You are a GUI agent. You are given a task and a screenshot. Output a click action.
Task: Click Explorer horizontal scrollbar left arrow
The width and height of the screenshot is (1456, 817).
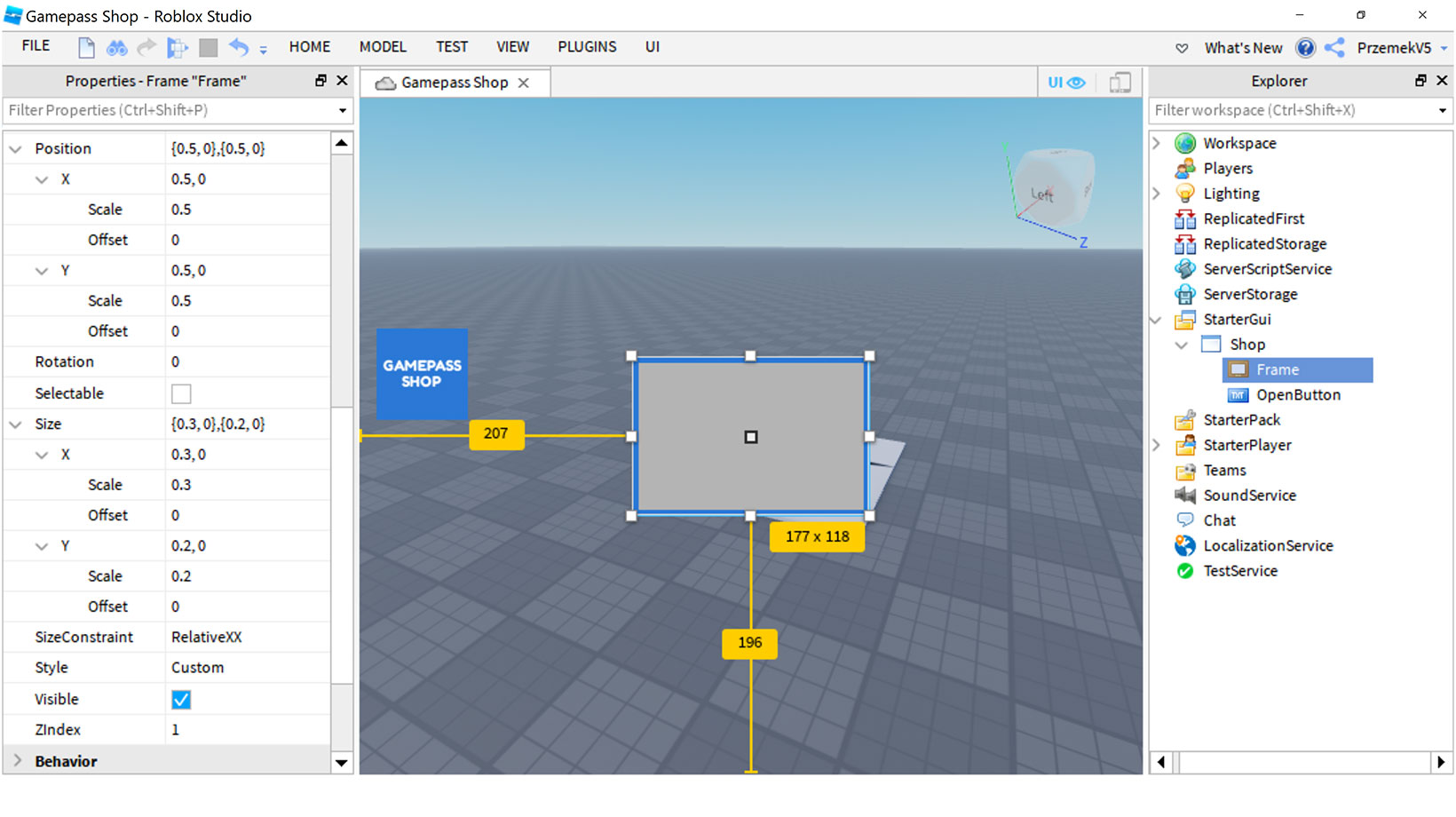click(x=1161, y=762)
